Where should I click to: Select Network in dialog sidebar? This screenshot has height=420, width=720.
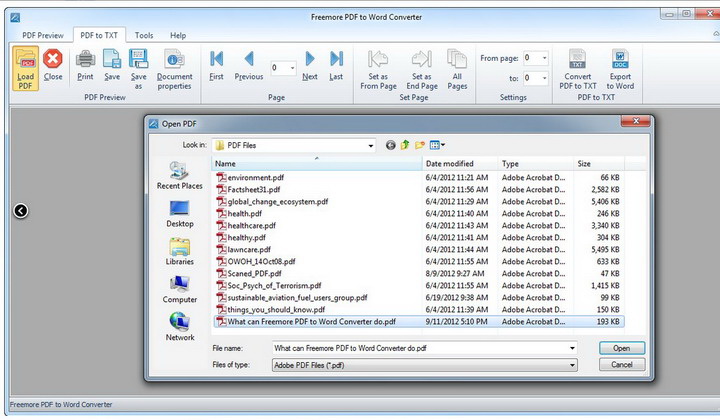pos(180,327)
